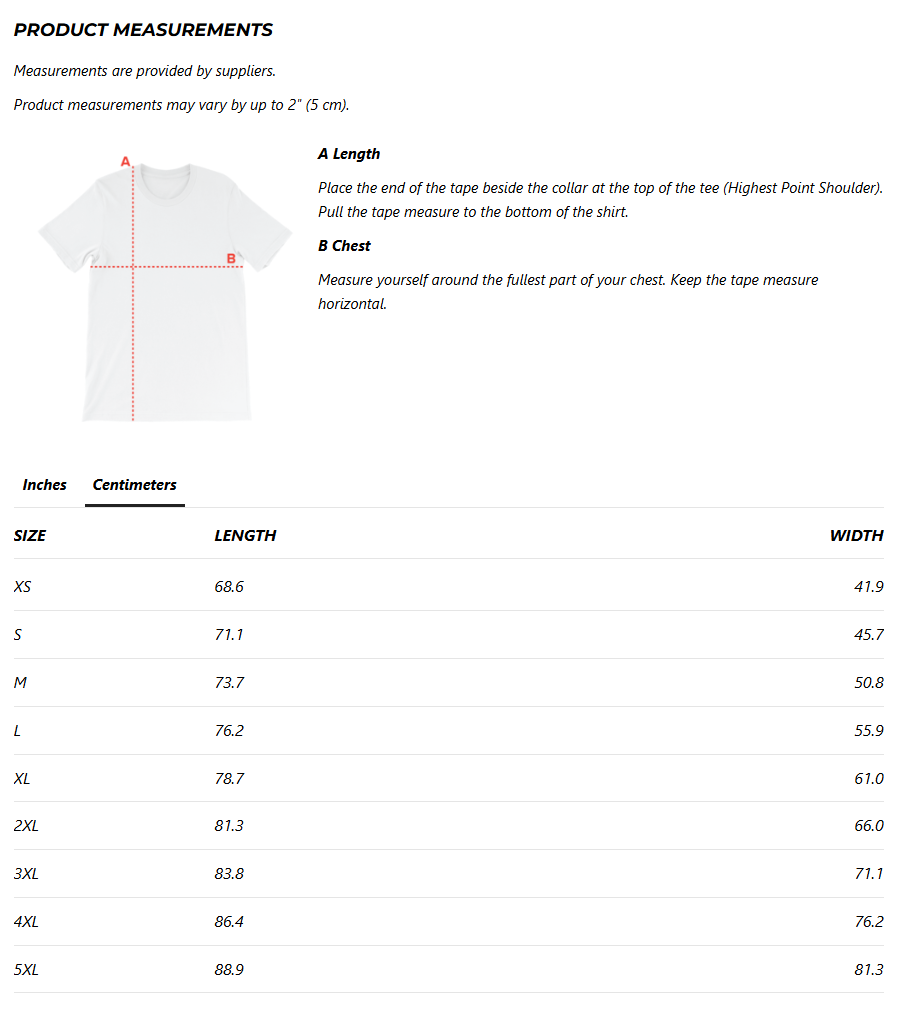The height and width of the screenshot is (1014, 897).
Task: Click the A Length heading
Action: coord(349,154)
